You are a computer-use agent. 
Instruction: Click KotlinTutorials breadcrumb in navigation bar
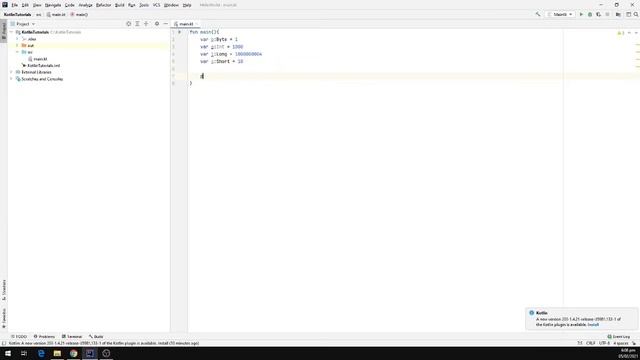coord(18,14)
